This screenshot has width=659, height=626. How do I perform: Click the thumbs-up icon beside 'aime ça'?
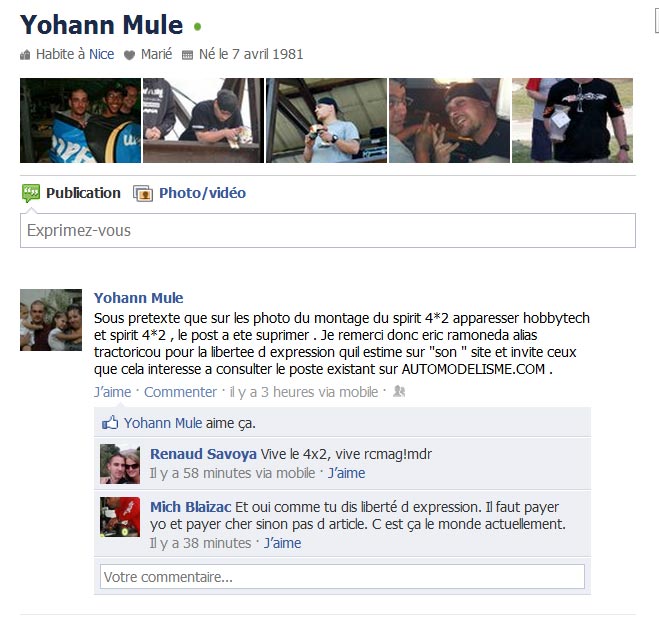tap(110, 423)
